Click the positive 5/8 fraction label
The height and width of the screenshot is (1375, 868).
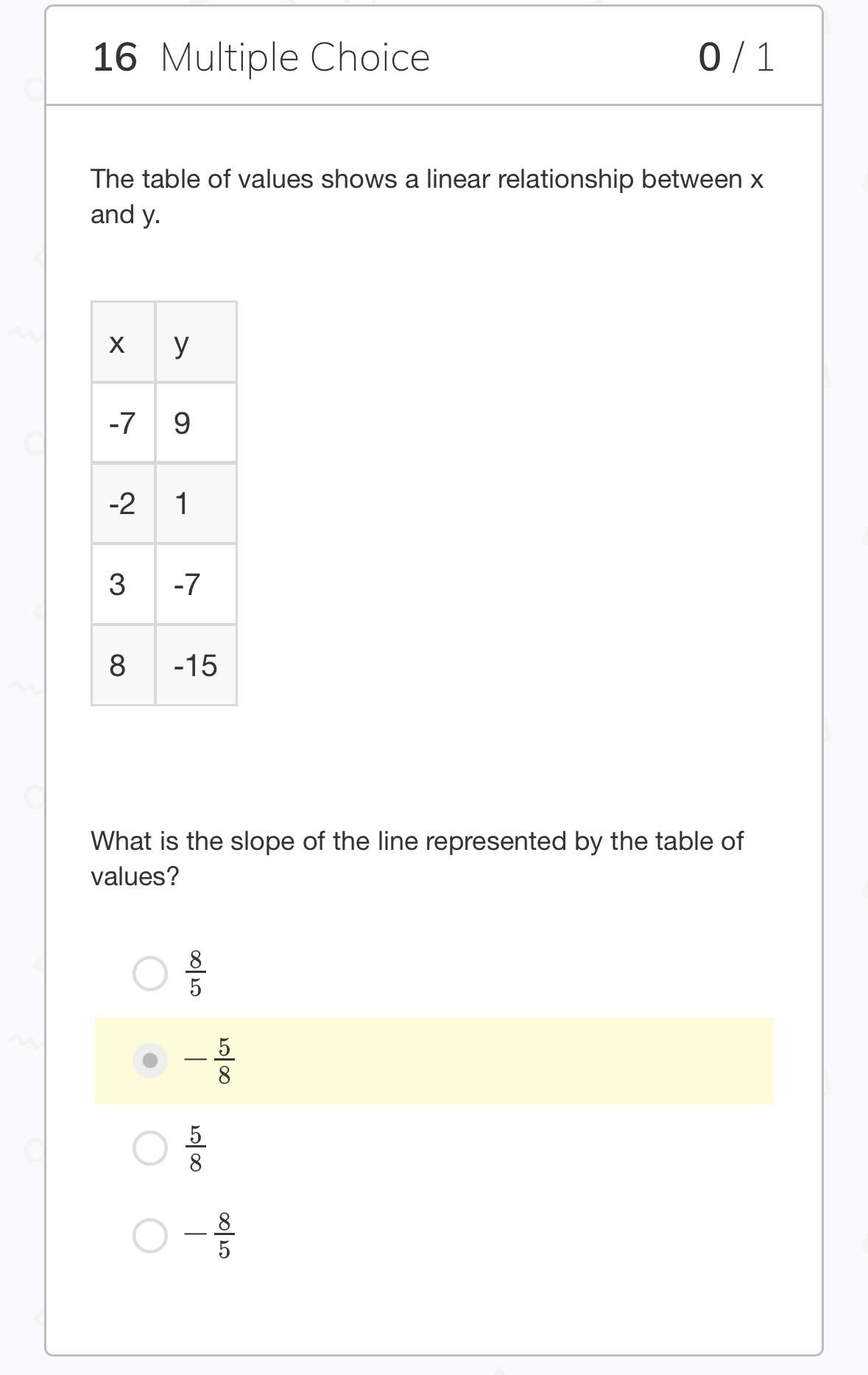(195, 1148)
